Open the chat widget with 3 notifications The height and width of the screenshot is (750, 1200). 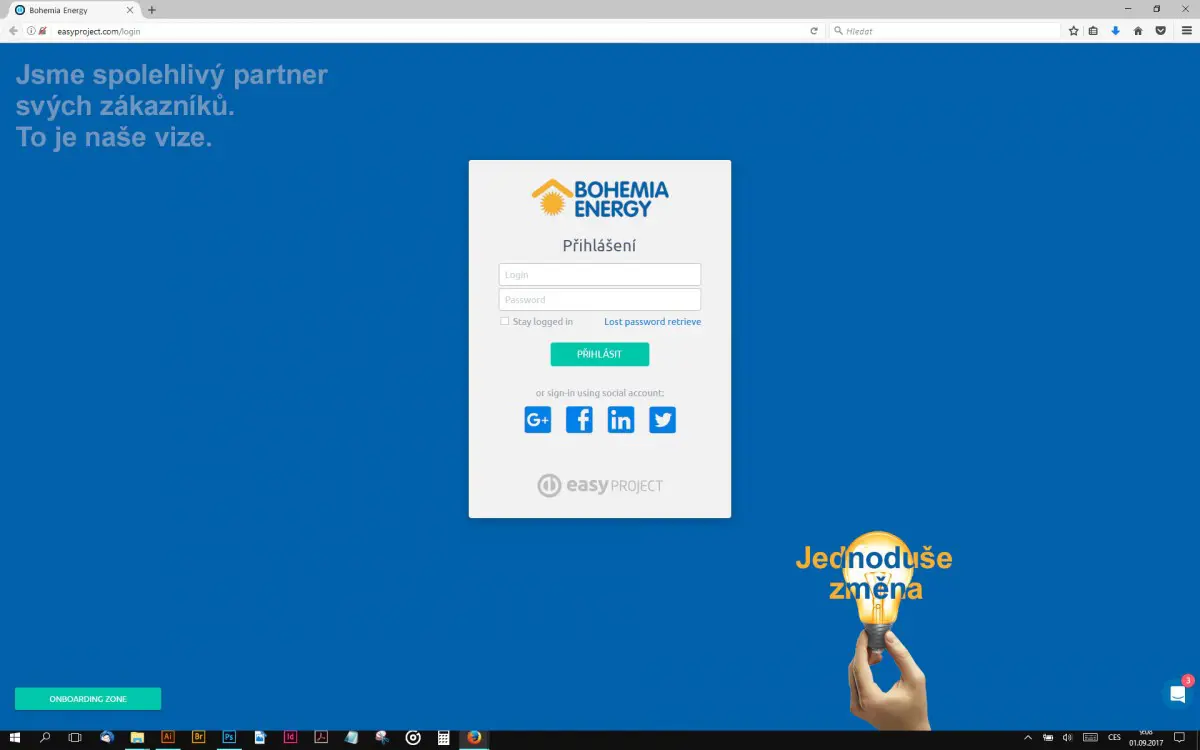(1178, 694)
